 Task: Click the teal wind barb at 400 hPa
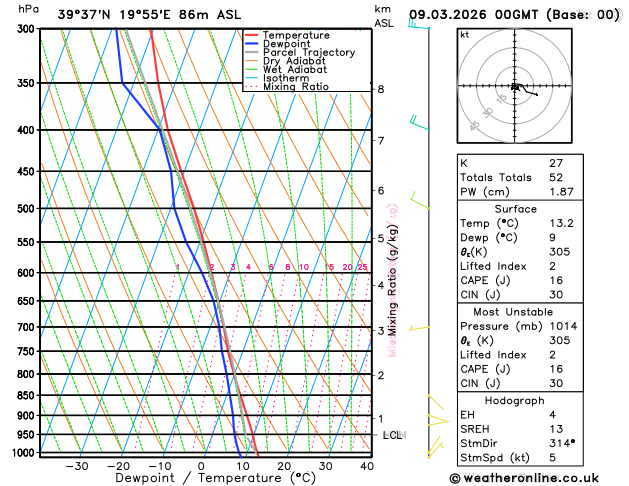click(419, 123)
